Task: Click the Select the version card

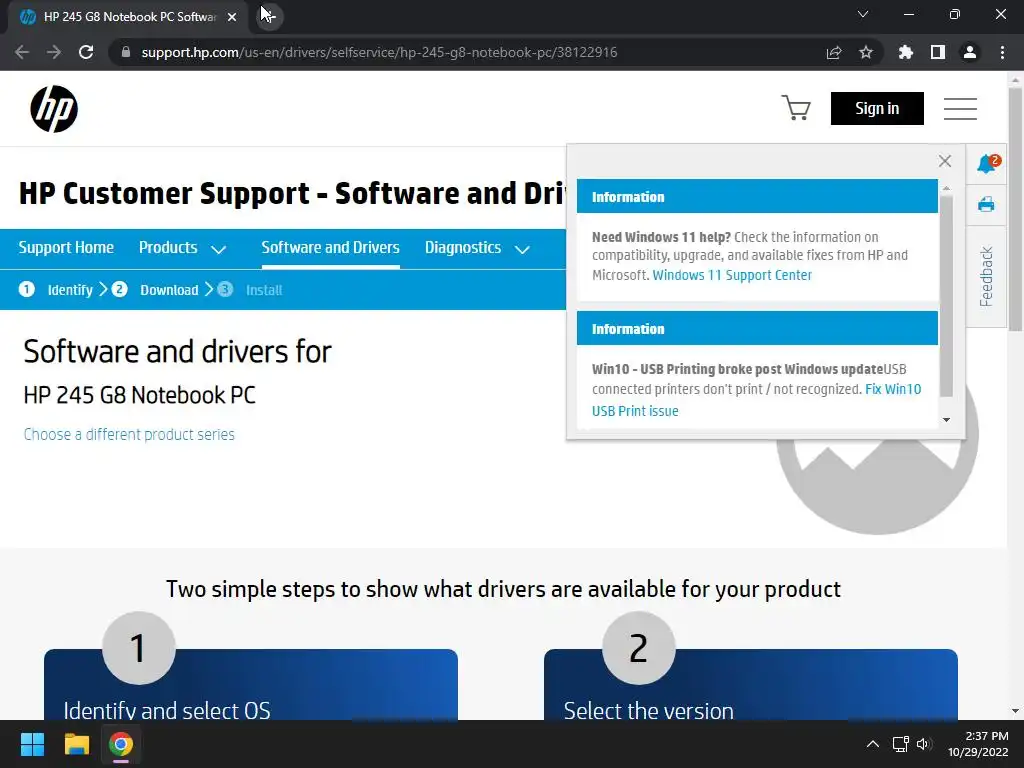Action: pyautogui.click(x=750, y=684)
